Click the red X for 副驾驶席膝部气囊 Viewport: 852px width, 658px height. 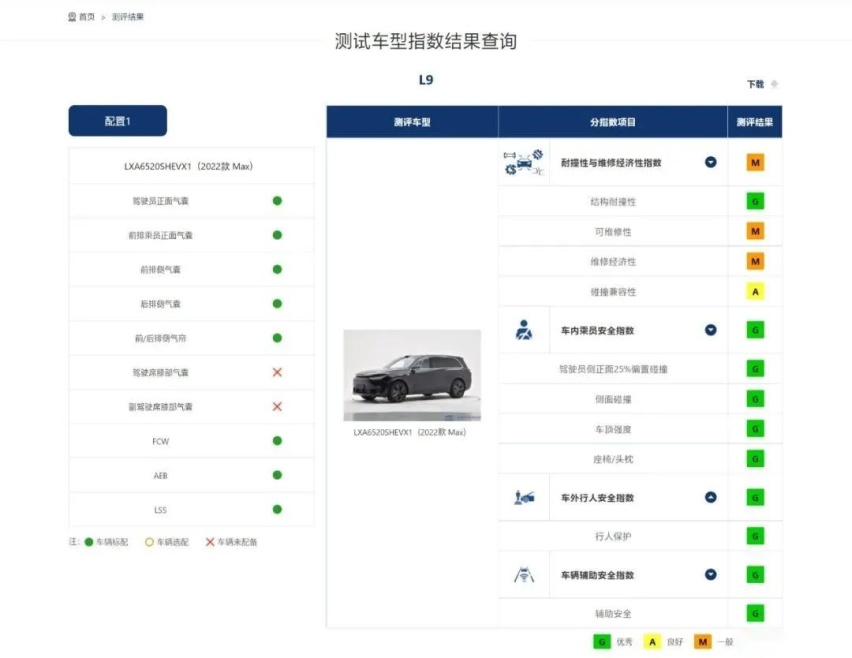[x=277, y=406]
